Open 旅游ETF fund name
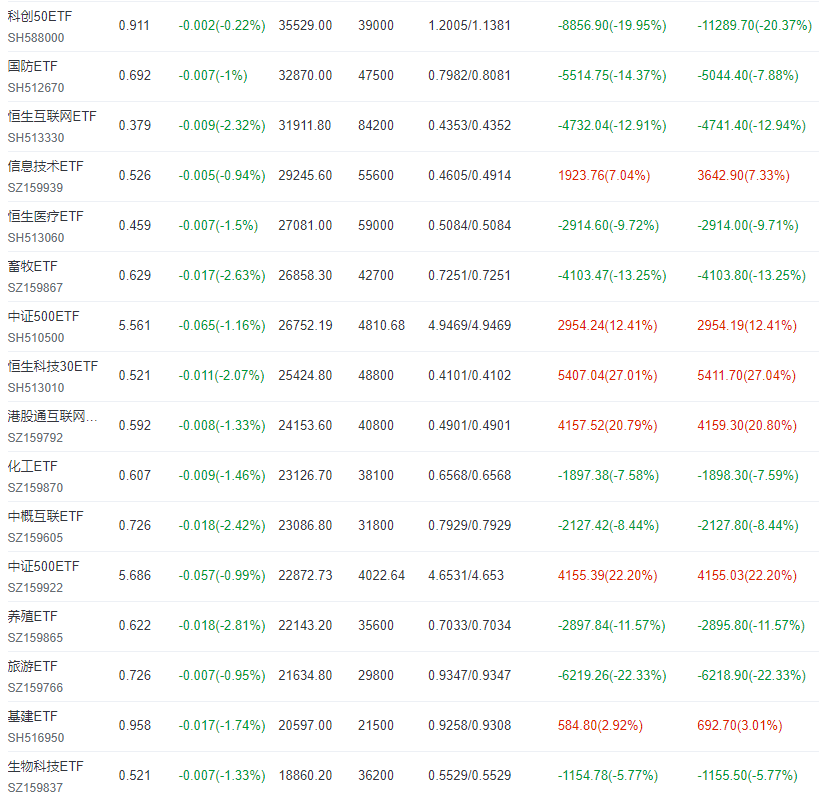This screenshot has height=800, width=819. tap(32, 667)
